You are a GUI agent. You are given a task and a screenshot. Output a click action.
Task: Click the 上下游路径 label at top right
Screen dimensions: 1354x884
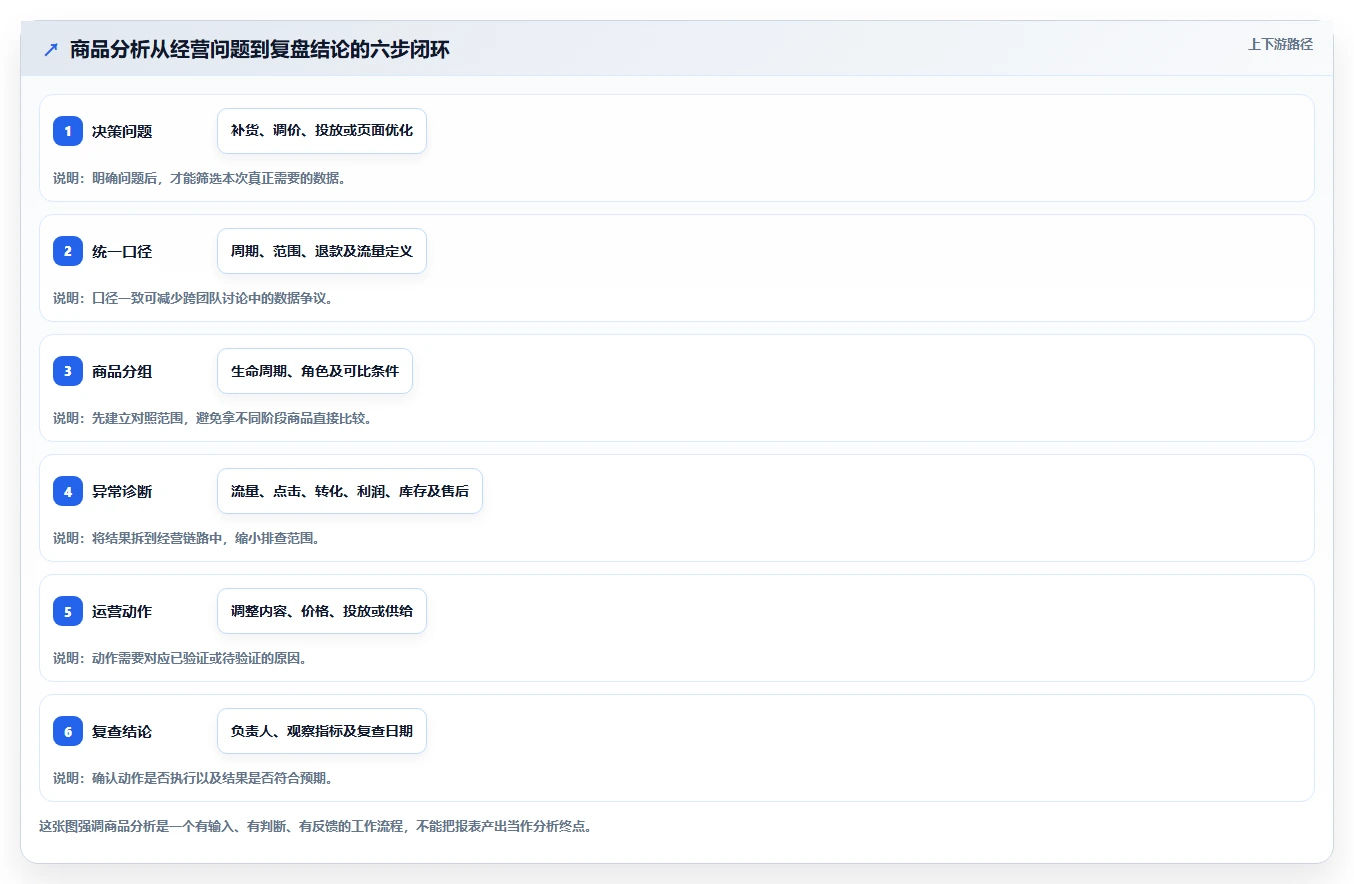1280,44
